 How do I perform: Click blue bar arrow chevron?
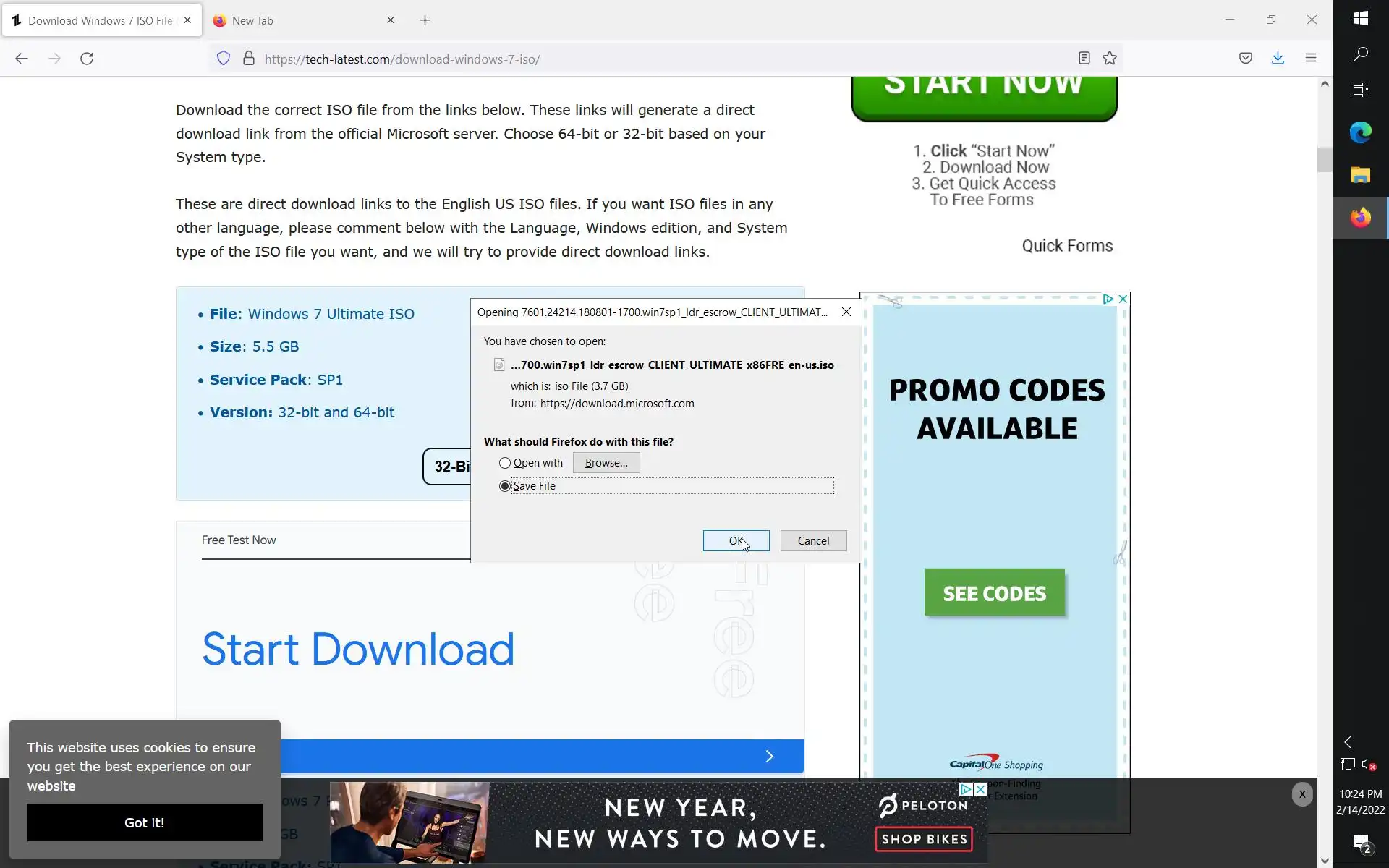point(769,757)
